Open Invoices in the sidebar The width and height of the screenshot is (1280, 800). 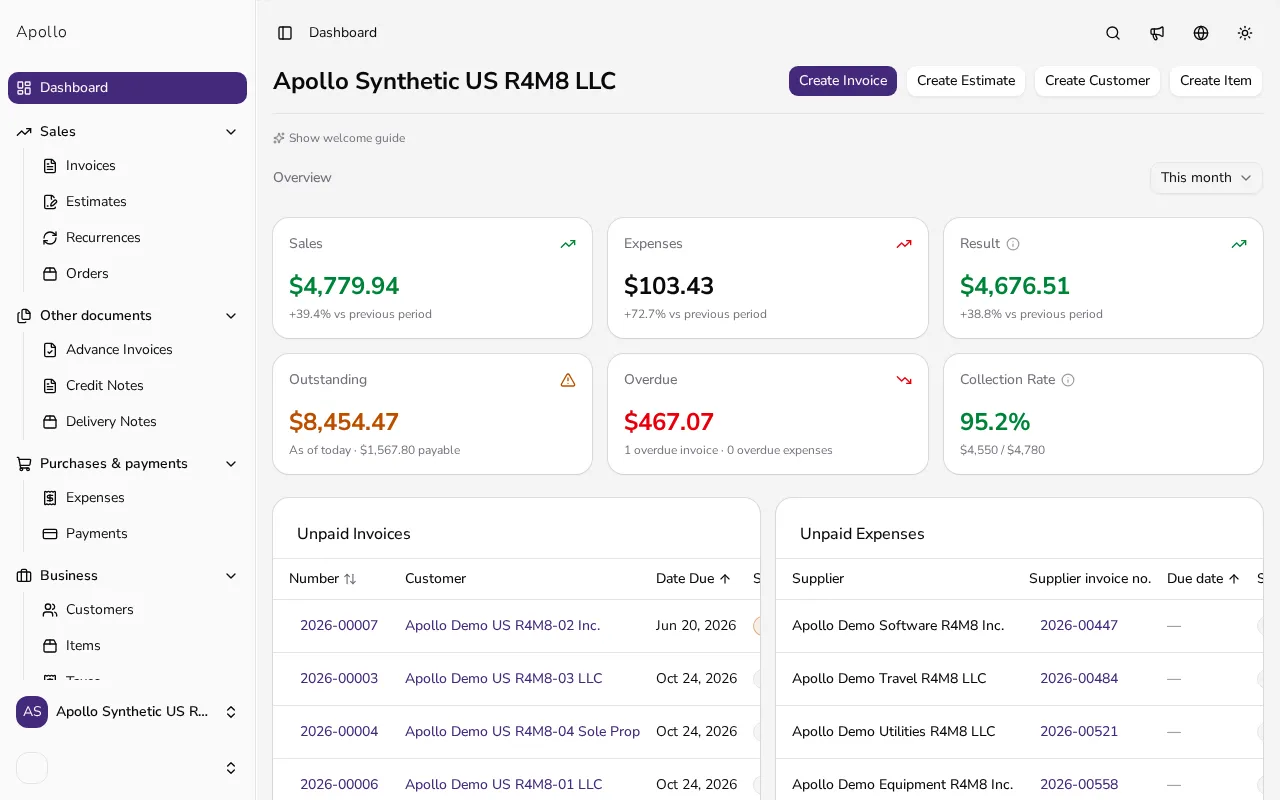140,166
